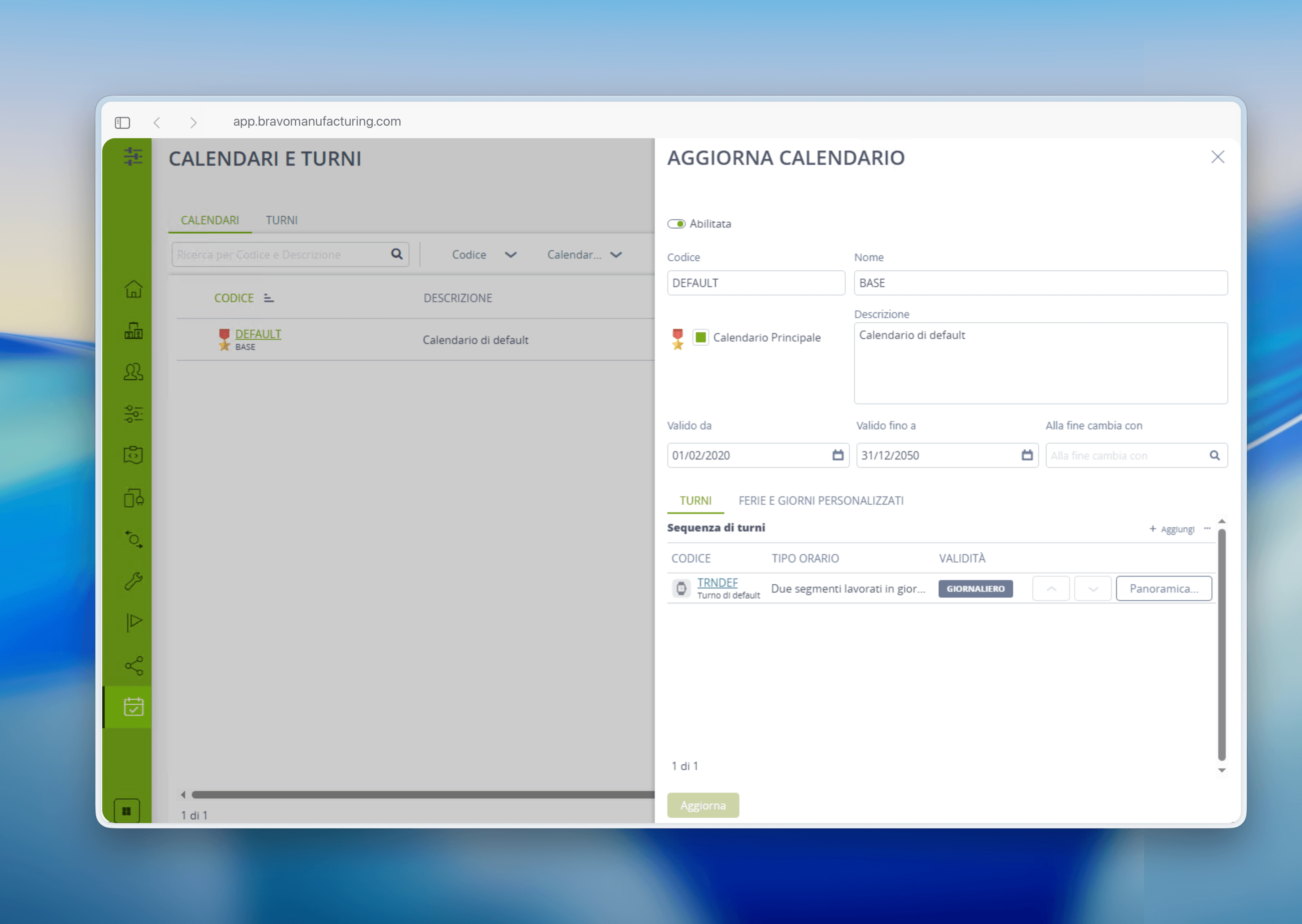Click 'Calendario di default' cell in list

point(475,340)
